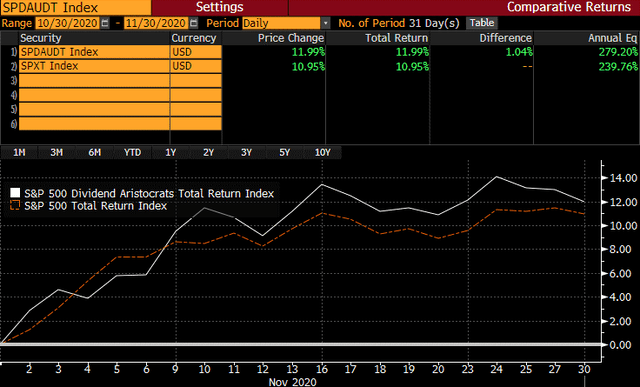Select the 1Y range button
Image resolution: width=640 pixels, height=387 pixels.
(171, 152)
